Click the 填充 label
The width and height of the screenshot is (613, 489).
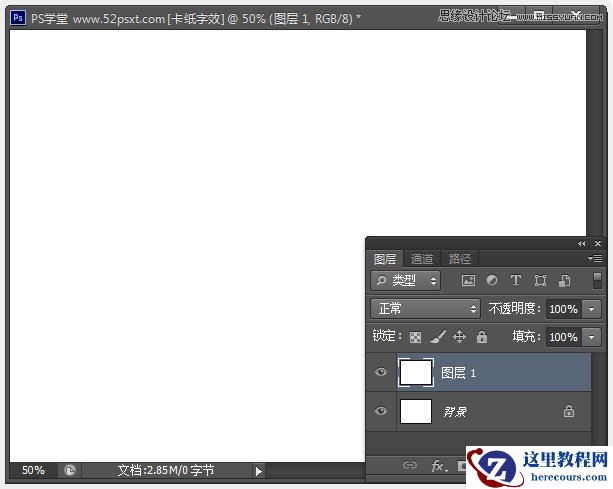pyautogui.click(x=527, y=336)
